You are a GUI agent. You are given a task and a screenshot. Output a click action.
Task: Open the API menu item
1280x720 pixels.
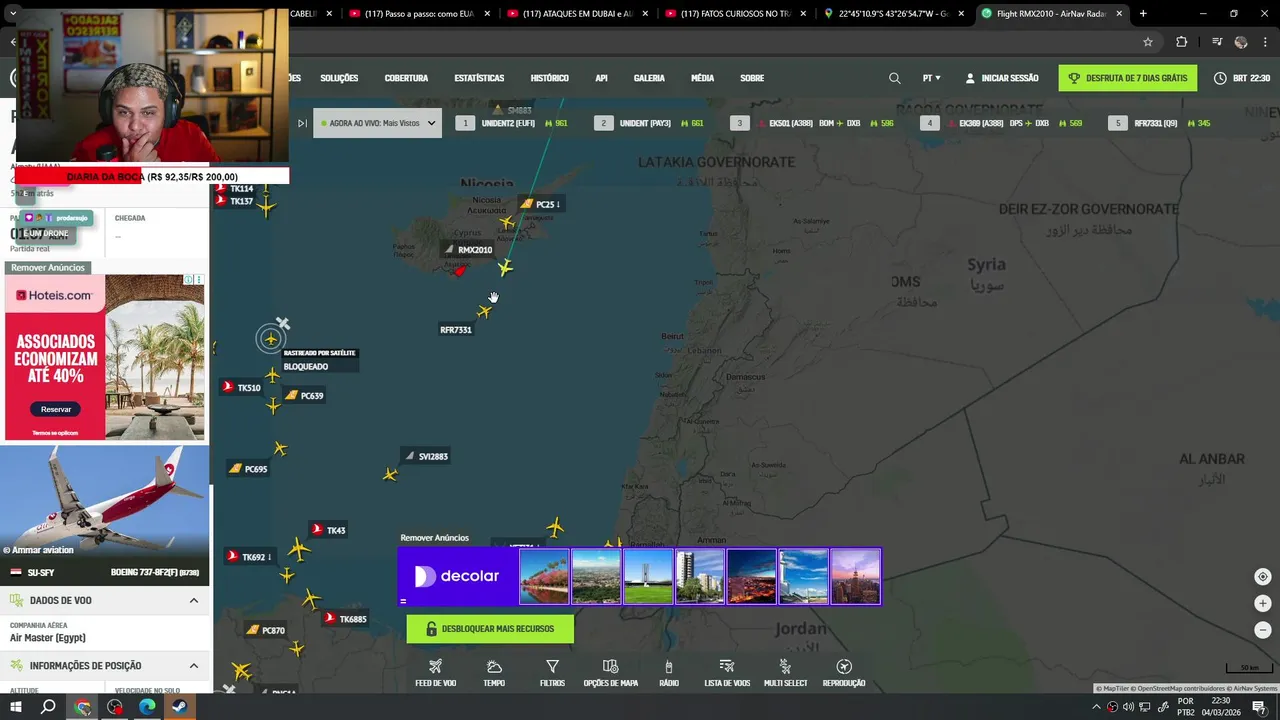(x=601, y=78)
